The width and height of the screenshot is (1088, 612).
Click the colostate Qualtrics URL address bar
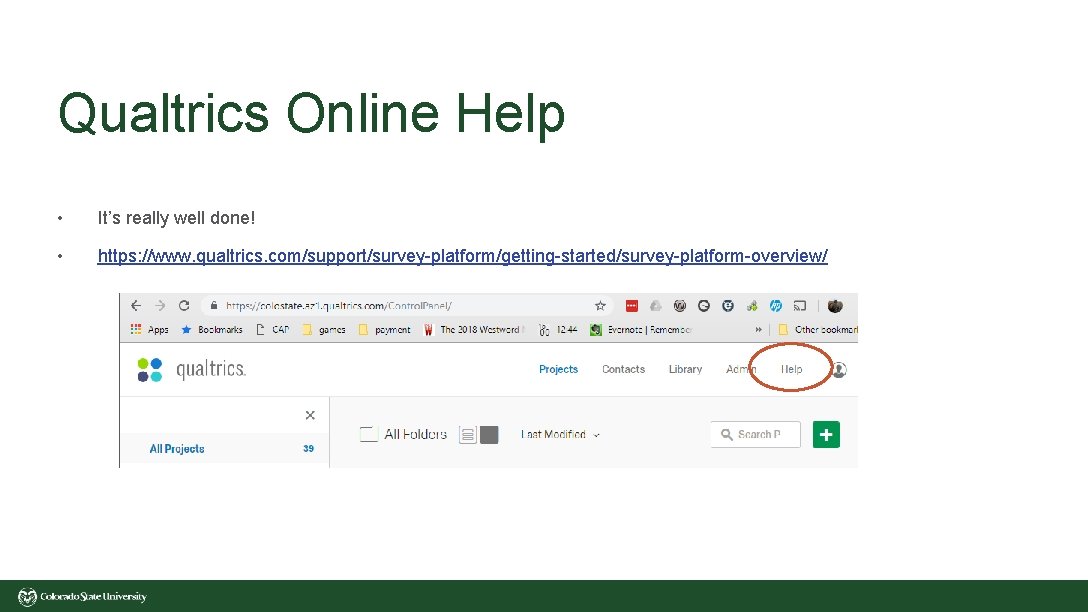click(407, 305)
